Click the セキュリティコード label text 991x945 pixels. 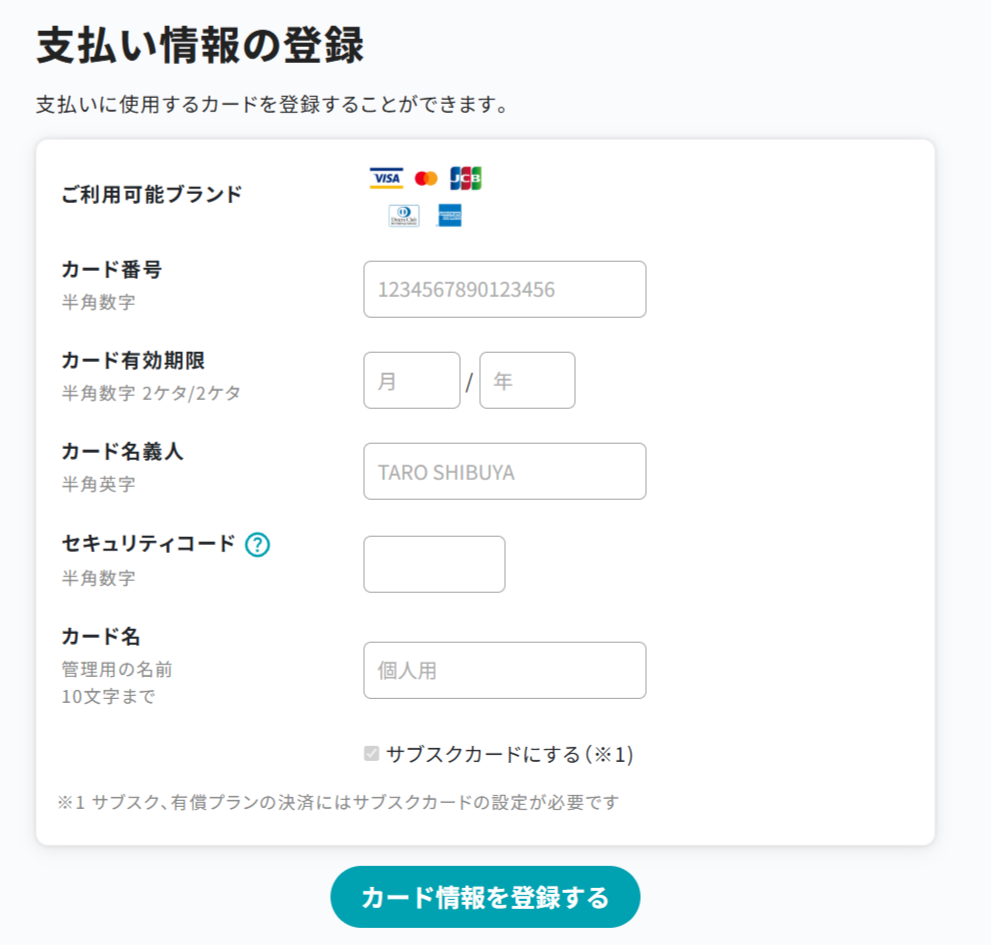(148, 544)
